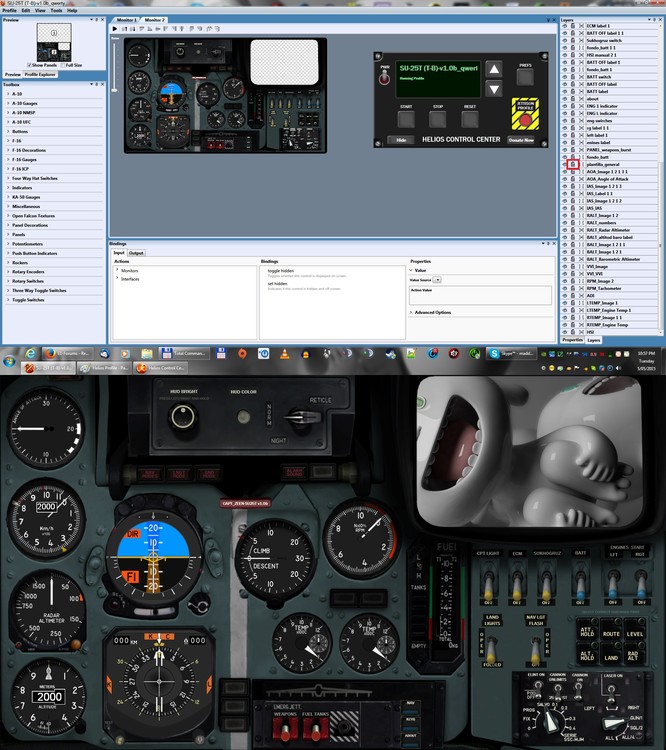The height and width of the screenshot is (750, 666).
Task: Hide the BATT OFF label layer
Action: [565, 84]
